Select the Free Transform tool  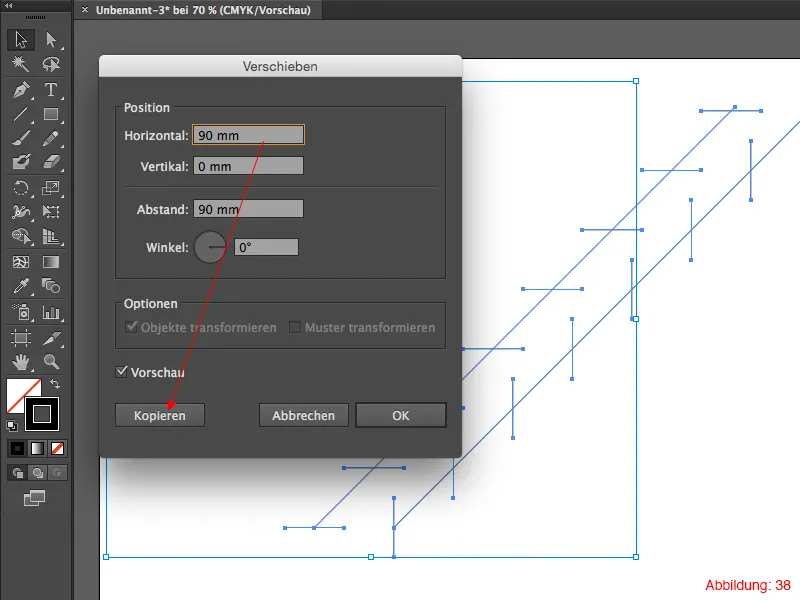tap(51, 212)
